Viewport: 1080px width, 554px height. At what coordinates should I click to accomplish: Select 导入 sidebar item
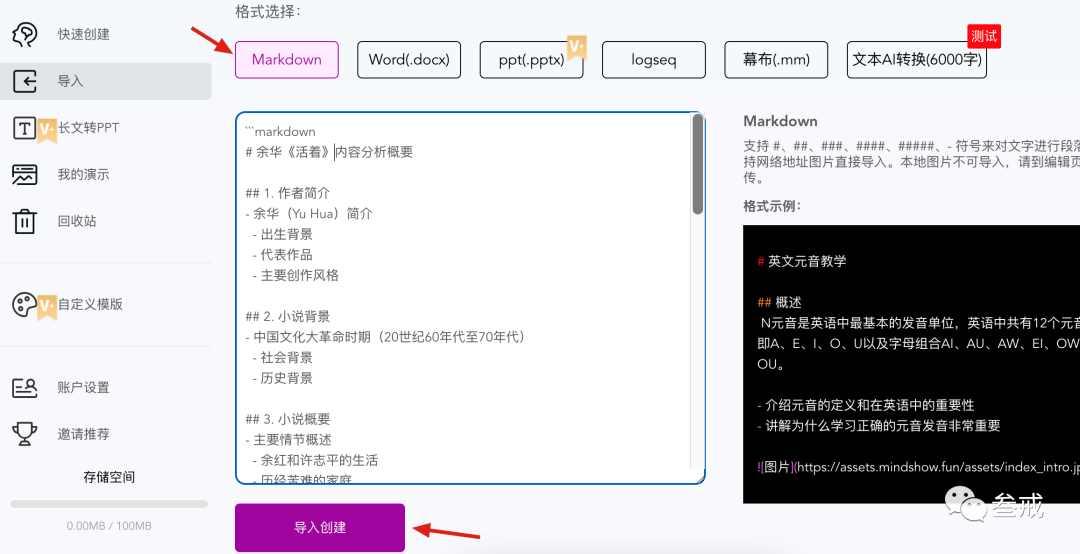pyautogui.click(x=105, y=81)
